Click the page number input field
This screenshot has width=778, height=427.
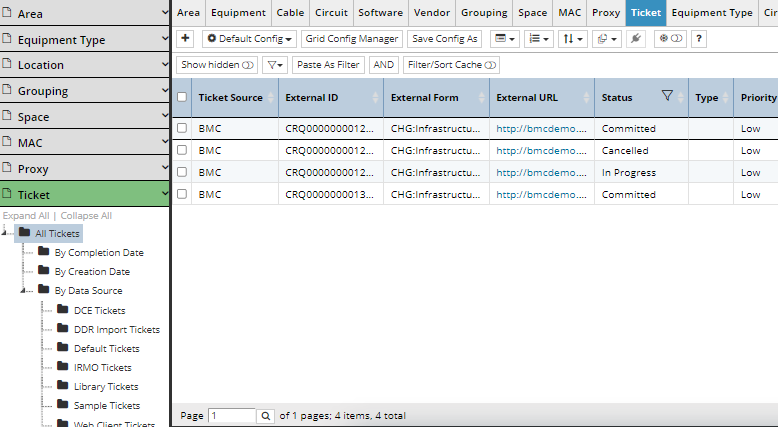(232, 416)
